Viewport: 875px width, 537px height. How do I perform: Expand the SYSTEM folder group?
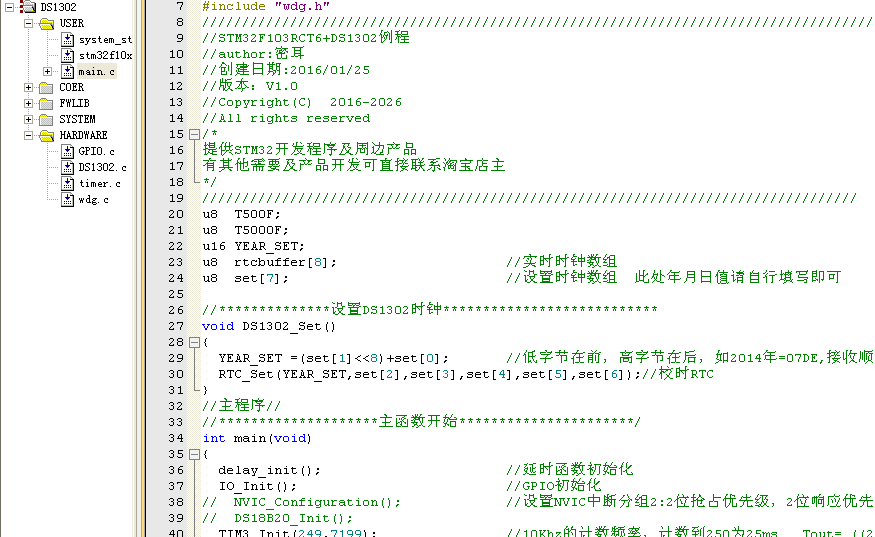(28, 119)
